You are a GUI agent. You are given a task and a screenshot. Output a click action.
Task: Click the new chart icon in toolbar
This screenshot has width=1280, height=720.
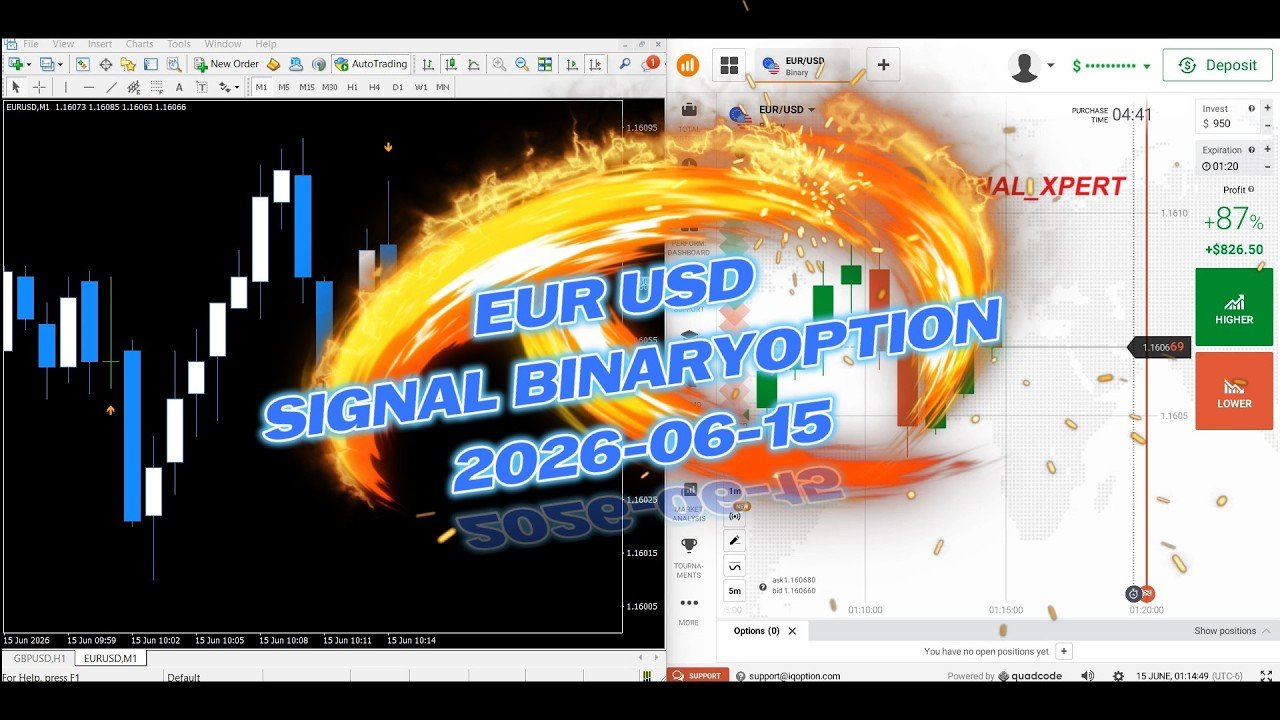click(x=15, y=64)
